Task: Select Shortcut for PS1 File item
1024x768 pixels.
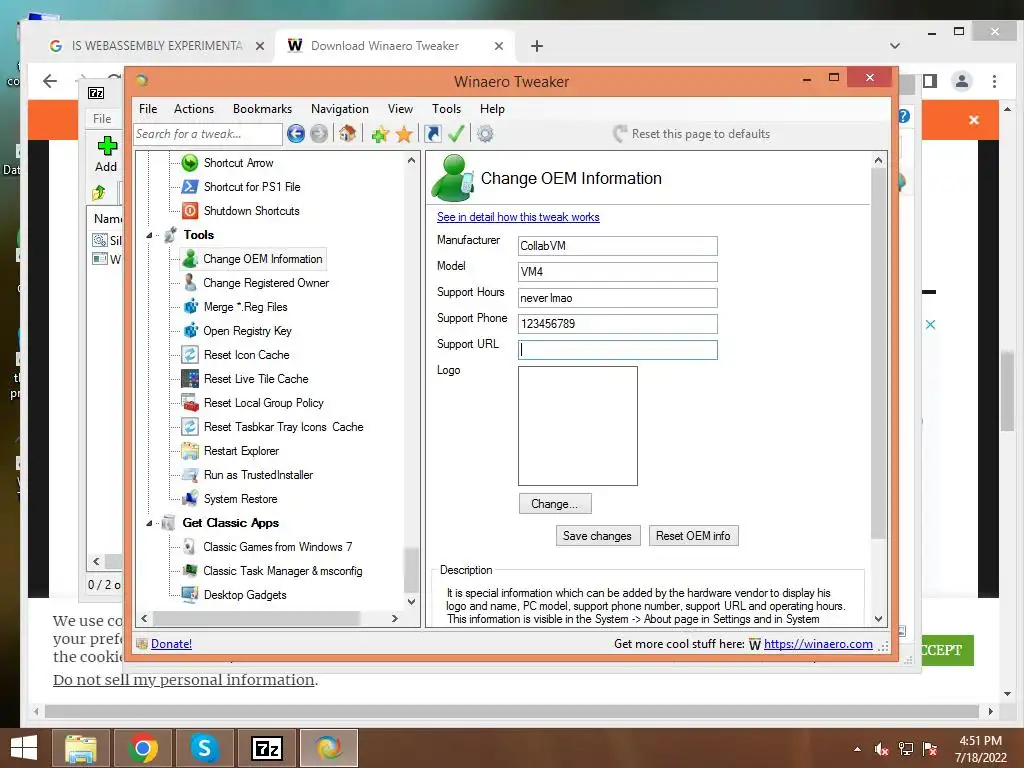Action: (252, 187)
